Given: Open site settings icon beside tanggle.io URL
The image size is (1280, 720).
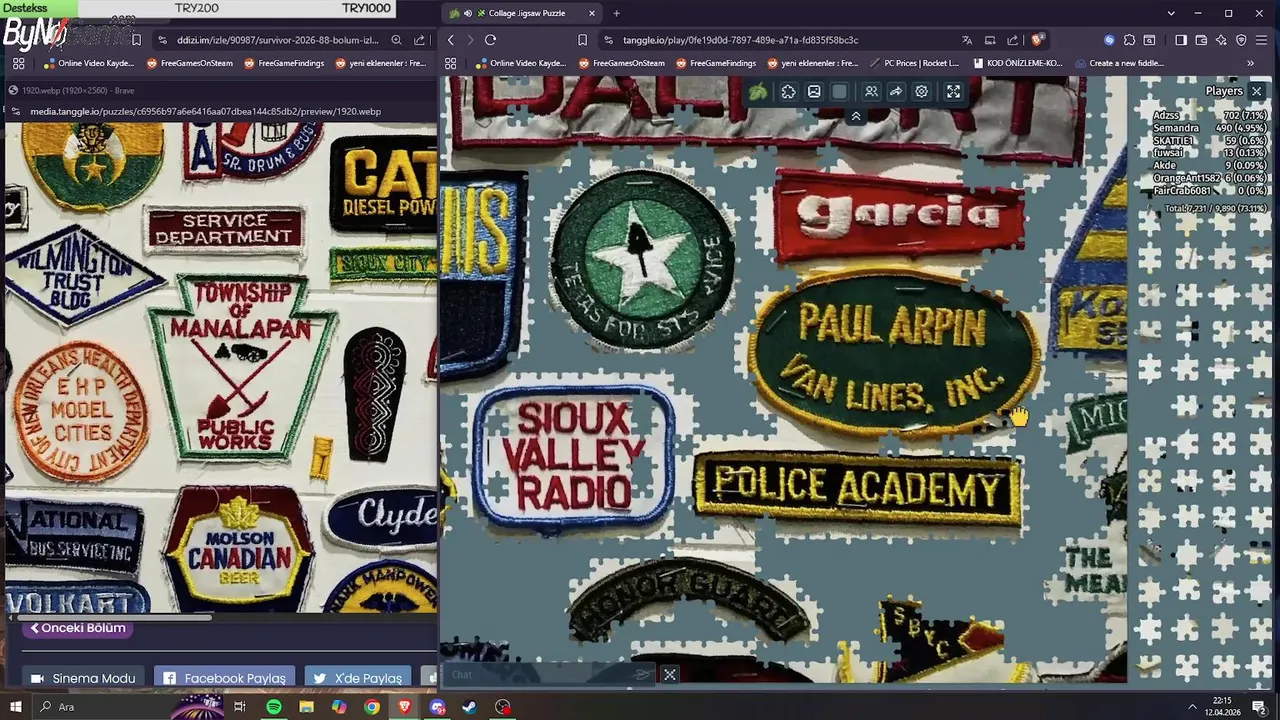Looking at the screenshot, I should pyautogui.click(x=608, y=40).
